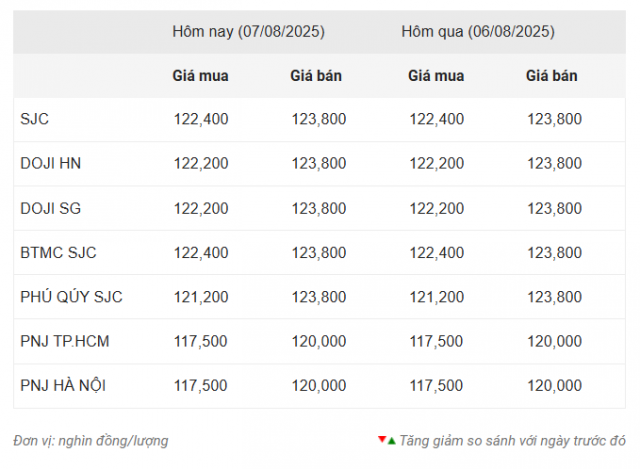
Task: Click today's Giá bán column header
Action: pos(316,76)
